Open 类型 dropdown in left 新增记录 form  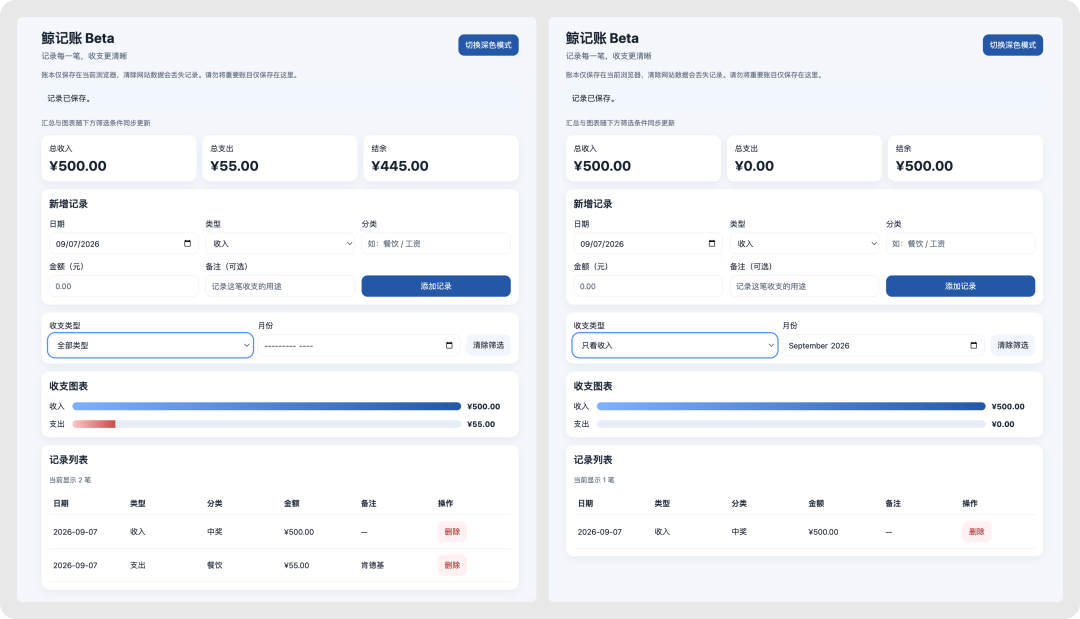click(280, 244)
